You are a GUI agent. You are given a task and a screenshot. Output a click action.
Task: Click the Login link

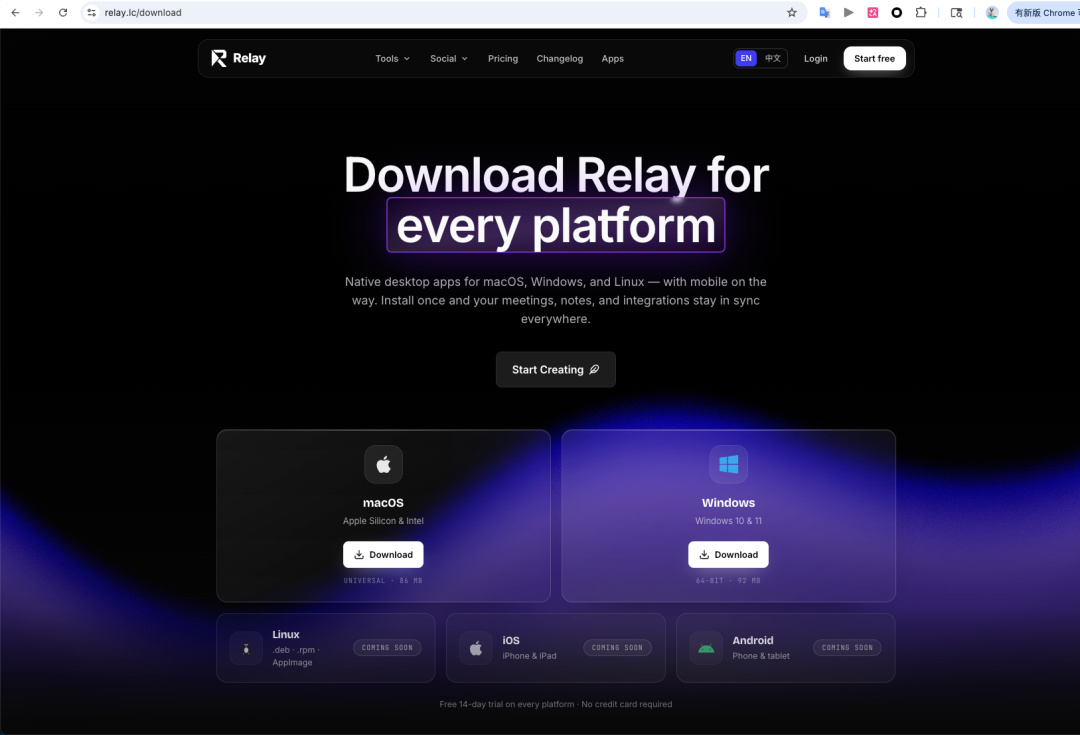pyautogui.click(x=816, y=59)
